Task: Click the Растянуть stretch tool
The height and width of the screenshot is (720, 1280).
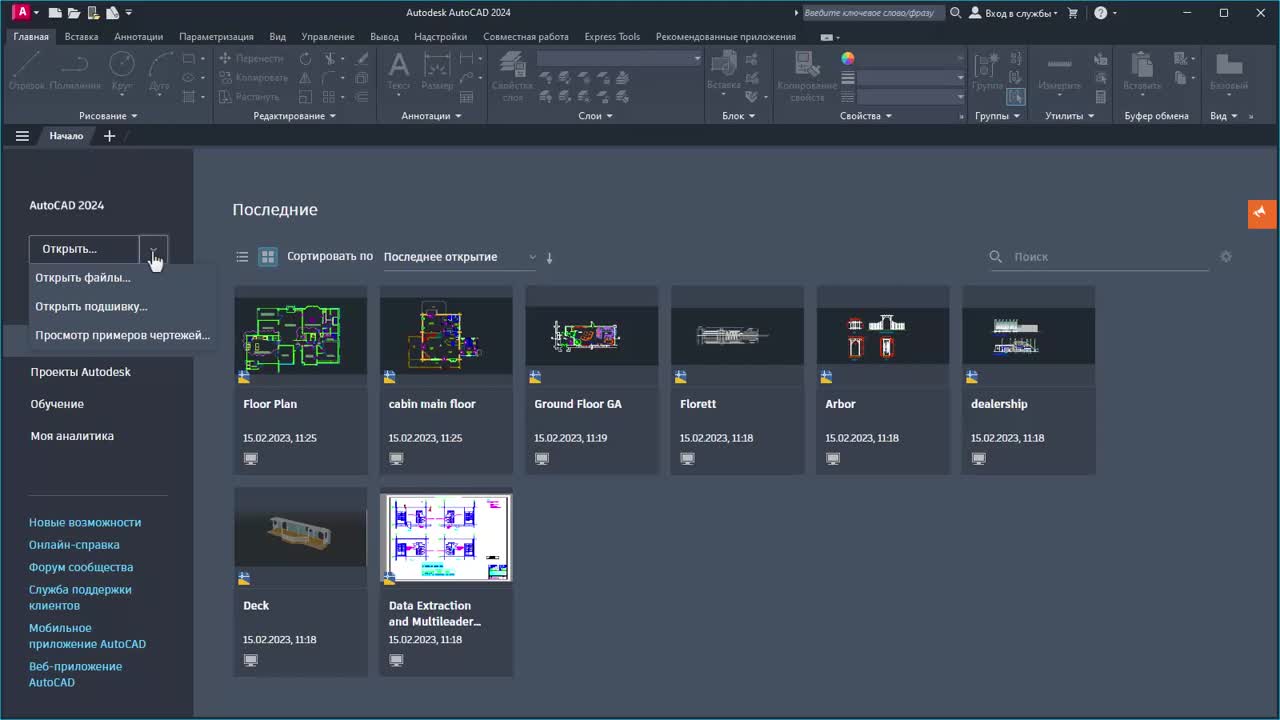Action: 249,97
